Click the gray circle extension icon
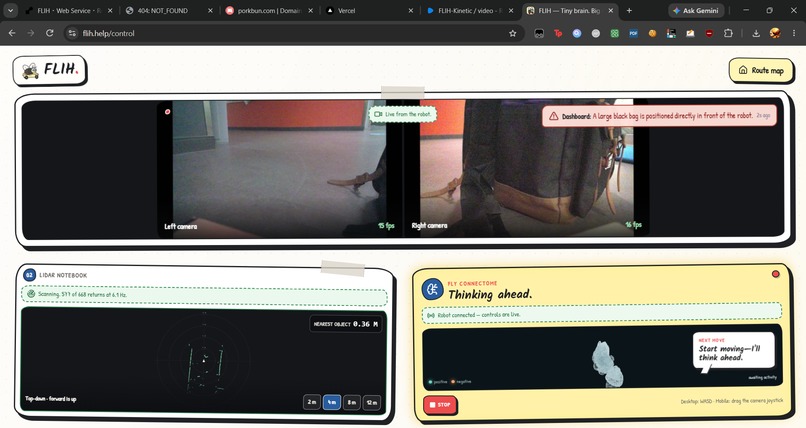 pos(596,33)
